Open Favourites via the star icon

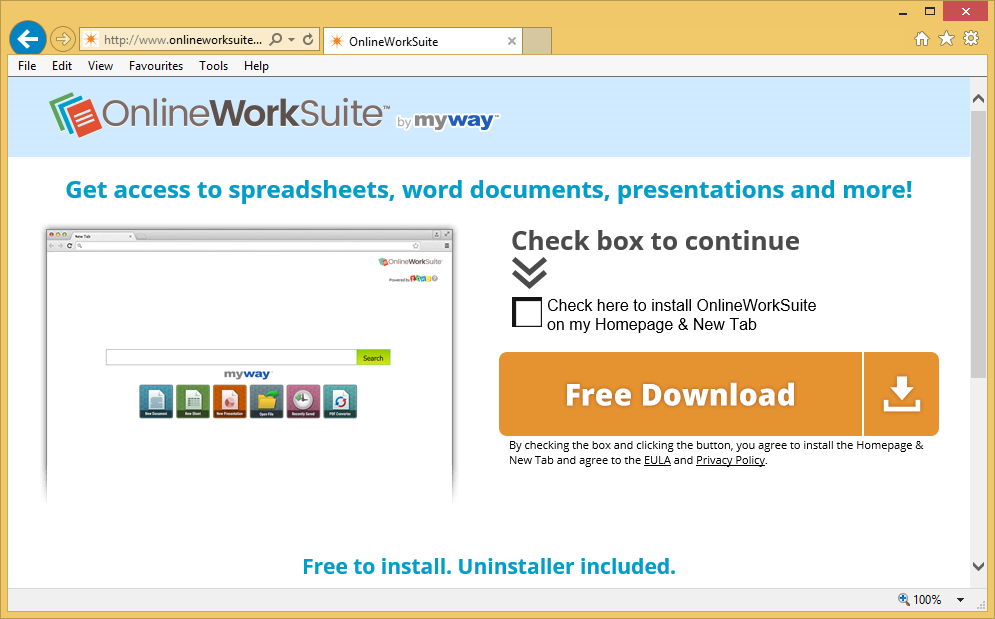[x=946, y=39]
